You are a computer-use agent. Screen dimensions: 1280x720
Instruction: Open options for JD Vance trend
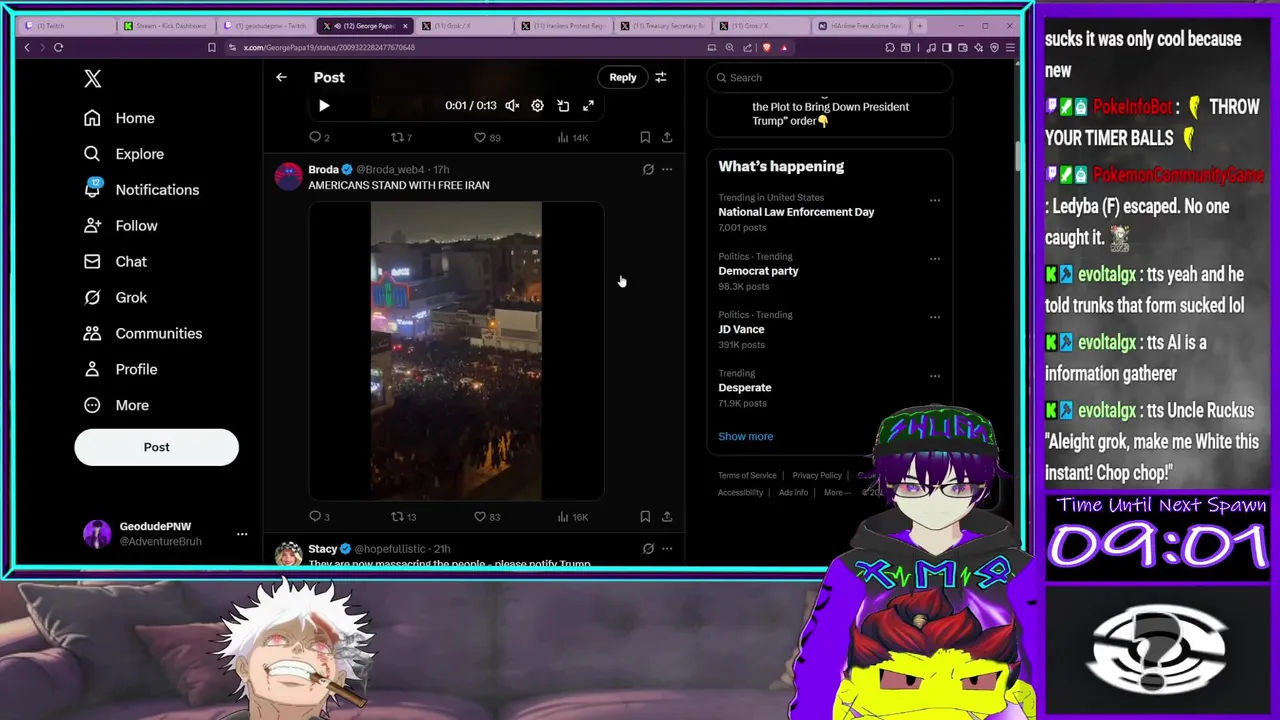[935, 317]
